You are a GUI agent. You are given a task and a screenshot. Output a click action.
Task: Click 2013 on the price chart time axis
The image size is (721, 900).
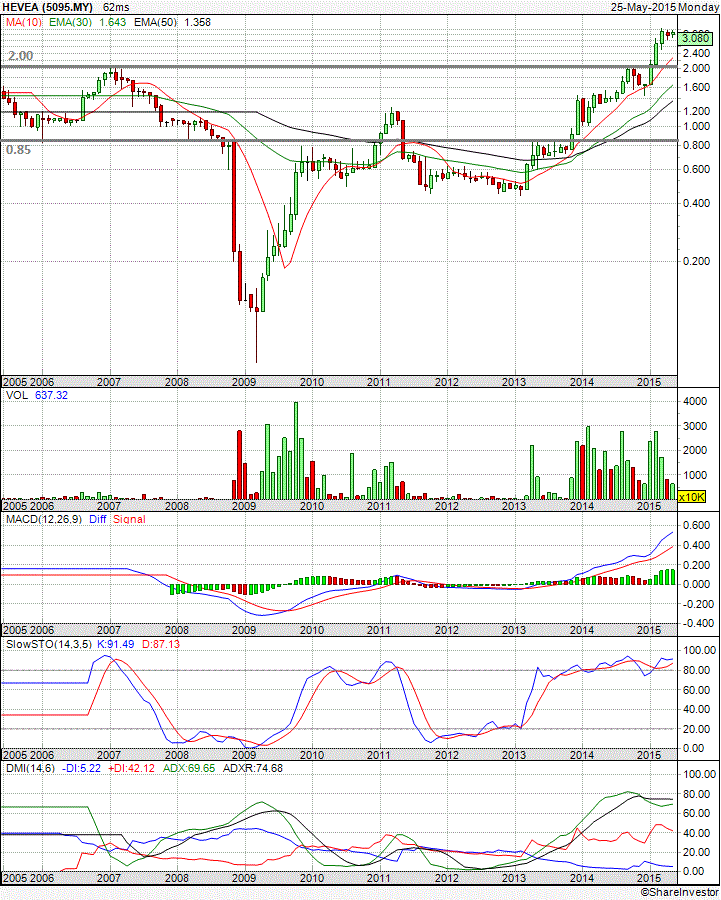514,382
